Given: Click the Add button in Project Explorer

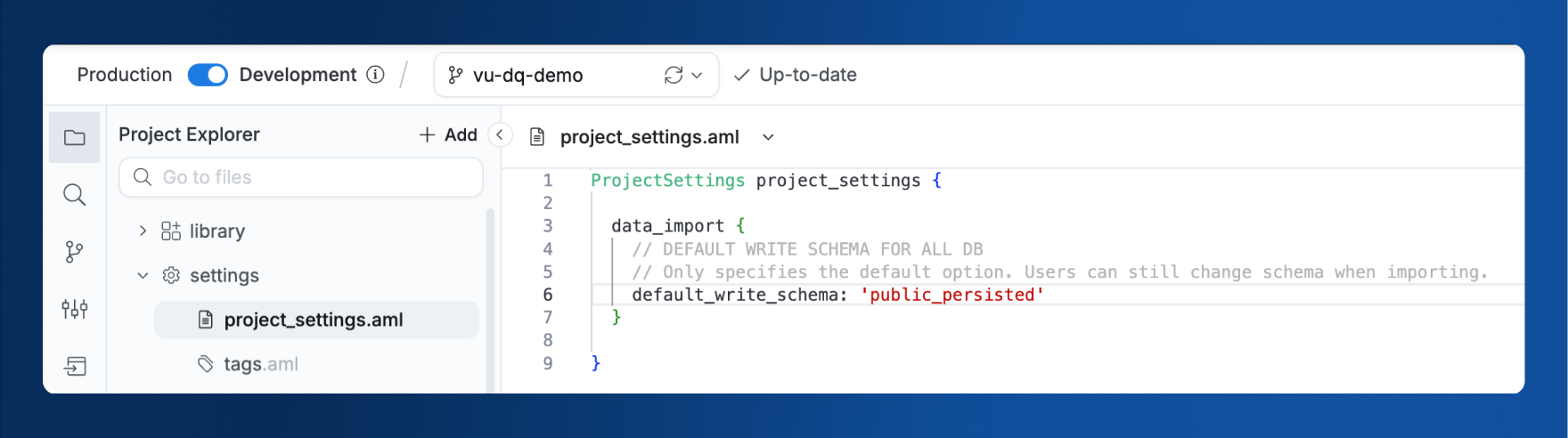Looking at the screenshot, I should coord(448,134).
